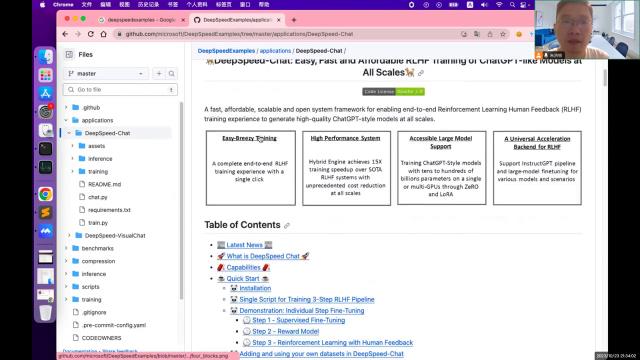Open CODEOWNERS in file tree
This screenshot has width=640, height=360.
click(101, 338)
